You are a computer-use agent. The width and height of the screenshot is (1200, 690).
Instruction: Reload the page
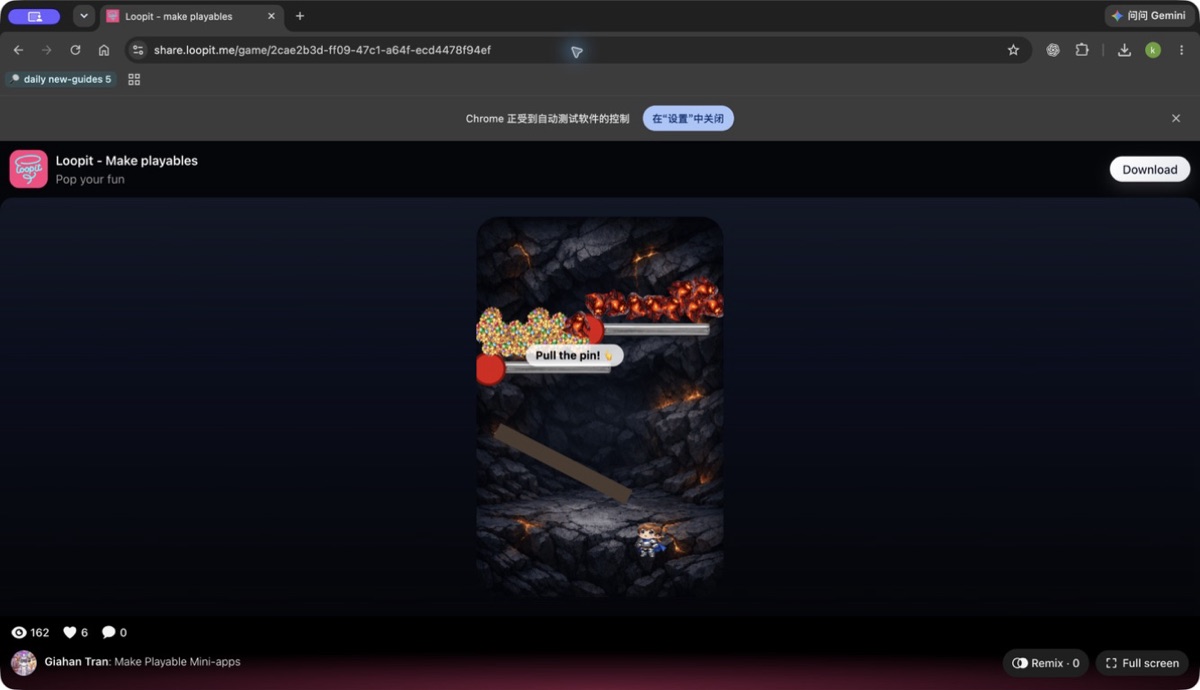(x=75, y=50)
